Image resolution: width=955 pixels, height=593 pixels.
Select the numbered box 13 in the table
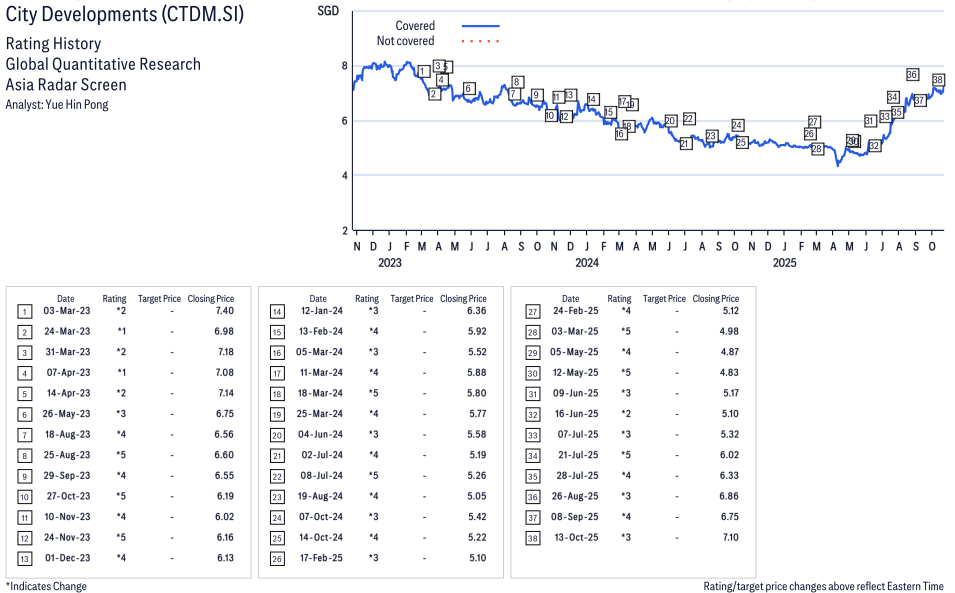tap(24, 557)
